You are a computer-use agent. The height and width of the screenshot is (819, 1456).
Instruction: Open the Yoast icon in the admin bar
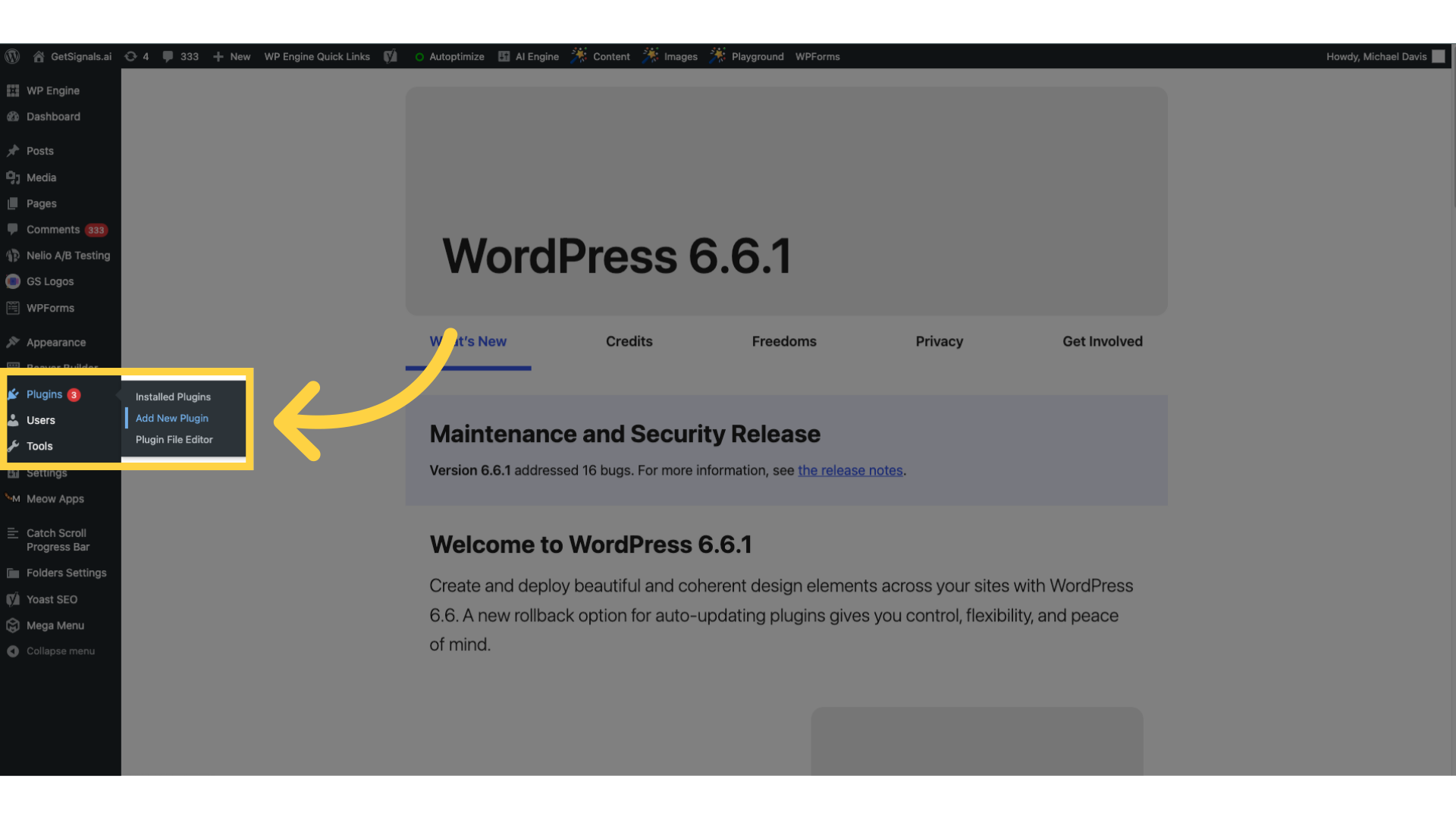(x=391, y=56)
